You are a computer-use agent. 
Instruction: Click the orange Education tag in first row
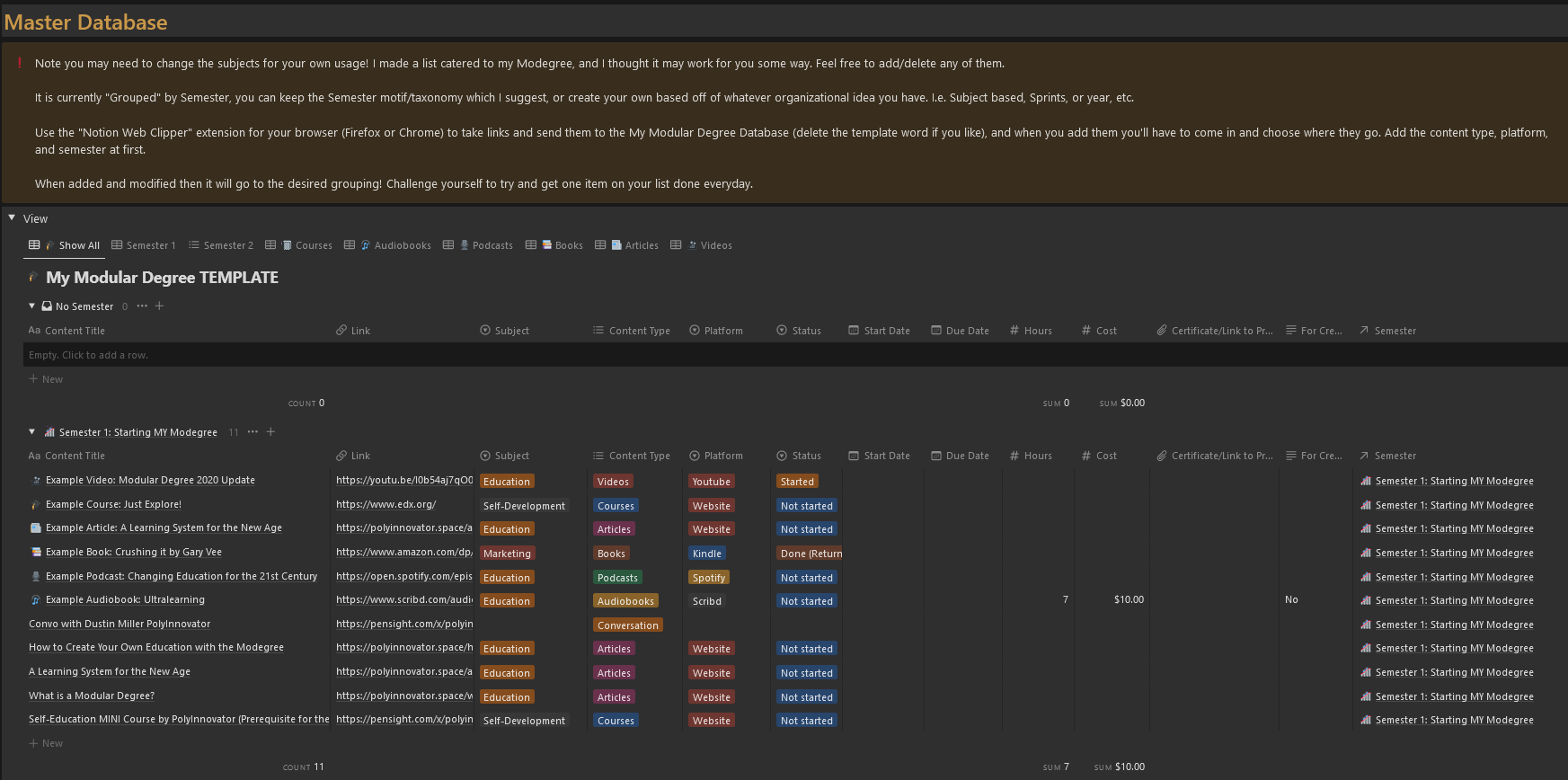[x=507, y=482]
